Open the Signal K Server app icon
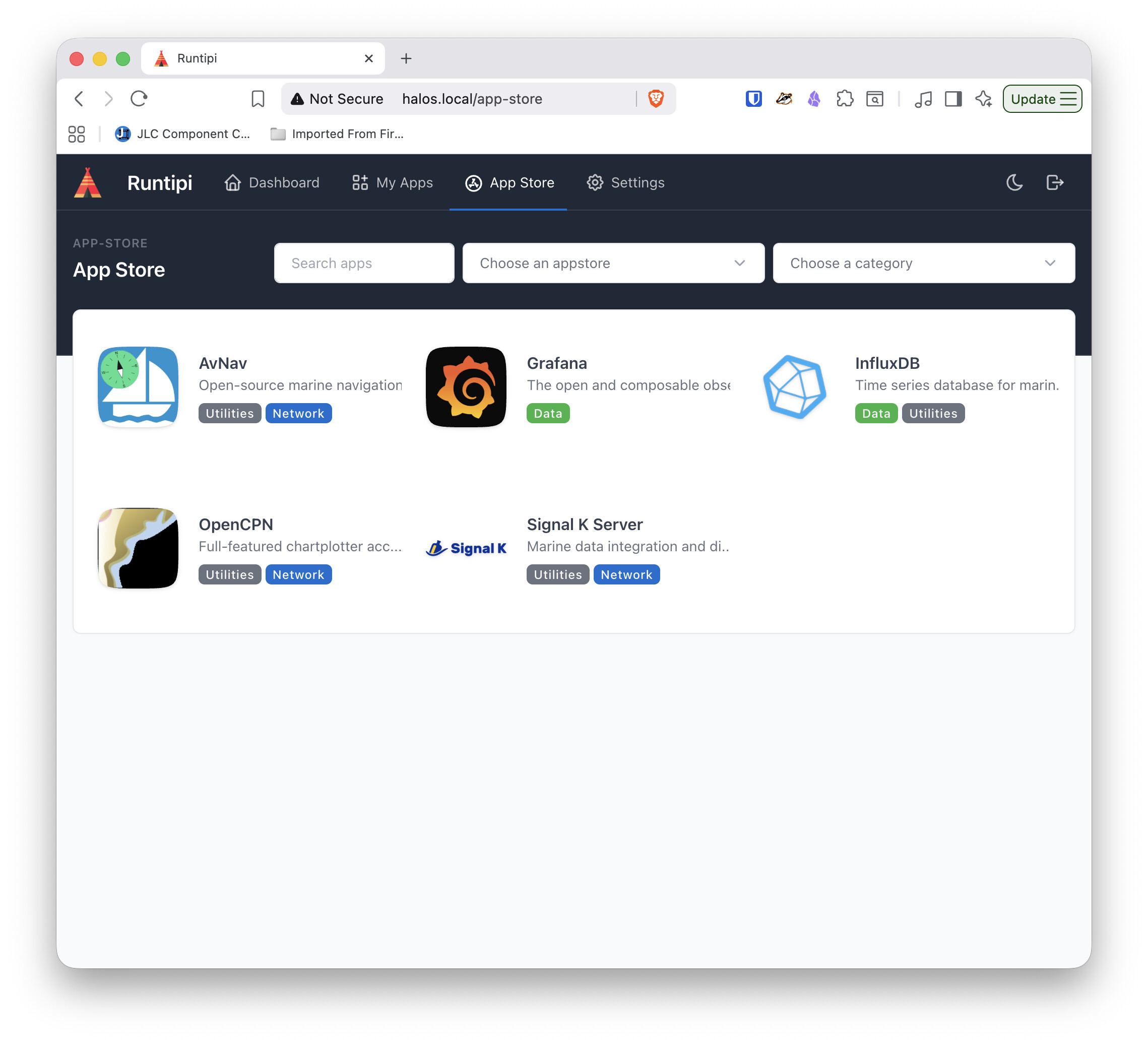This screenshot has width=1148, height=1043. point(466,548)
